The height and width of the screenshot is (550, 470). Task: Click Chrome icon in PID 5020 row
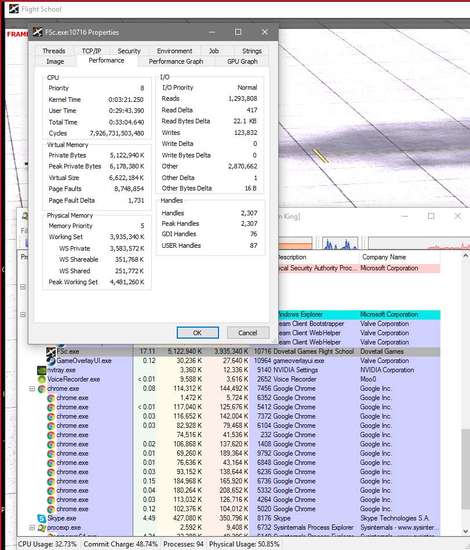point(51,509)
